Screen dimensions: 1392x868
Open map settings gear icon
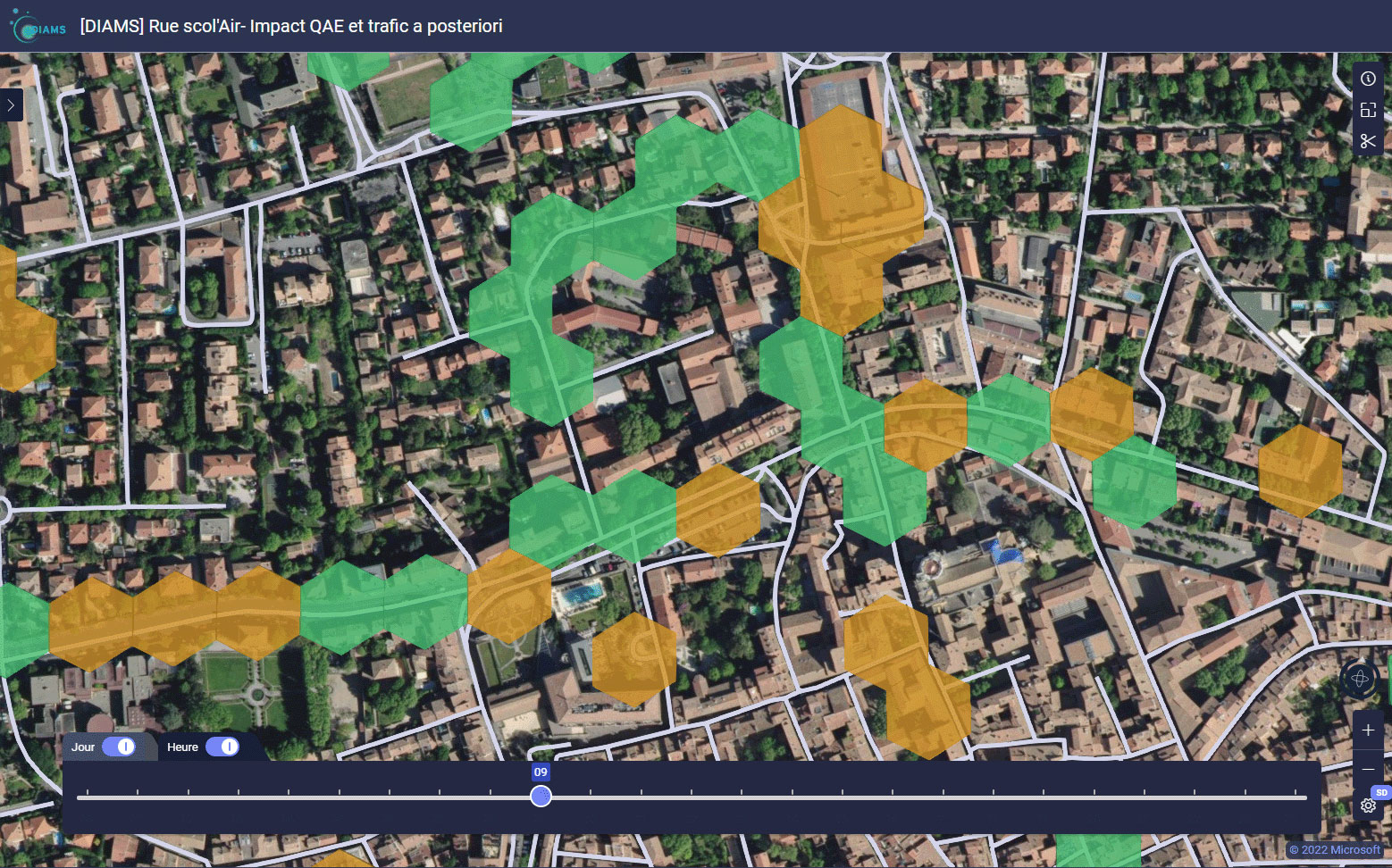pos(1368,805)
